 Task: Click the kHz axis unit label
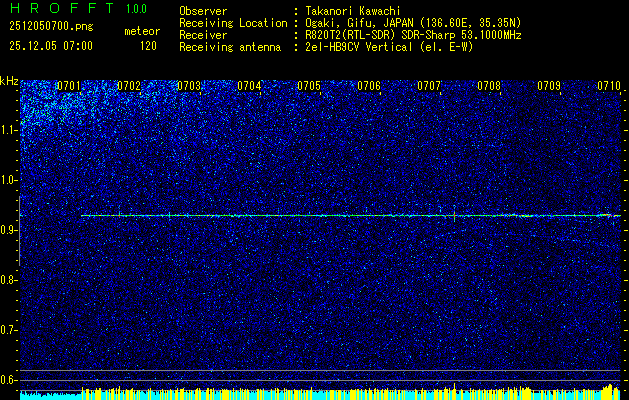pyautogui.click(x=9, y=81)
